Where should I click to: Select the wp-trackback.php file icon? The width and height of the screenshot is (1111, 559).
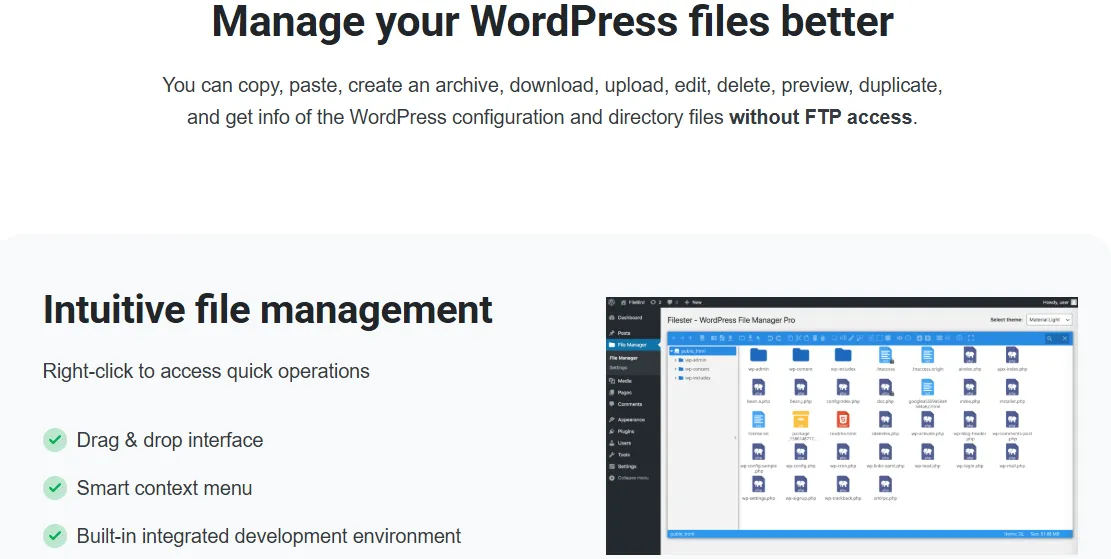click(842, 485)
